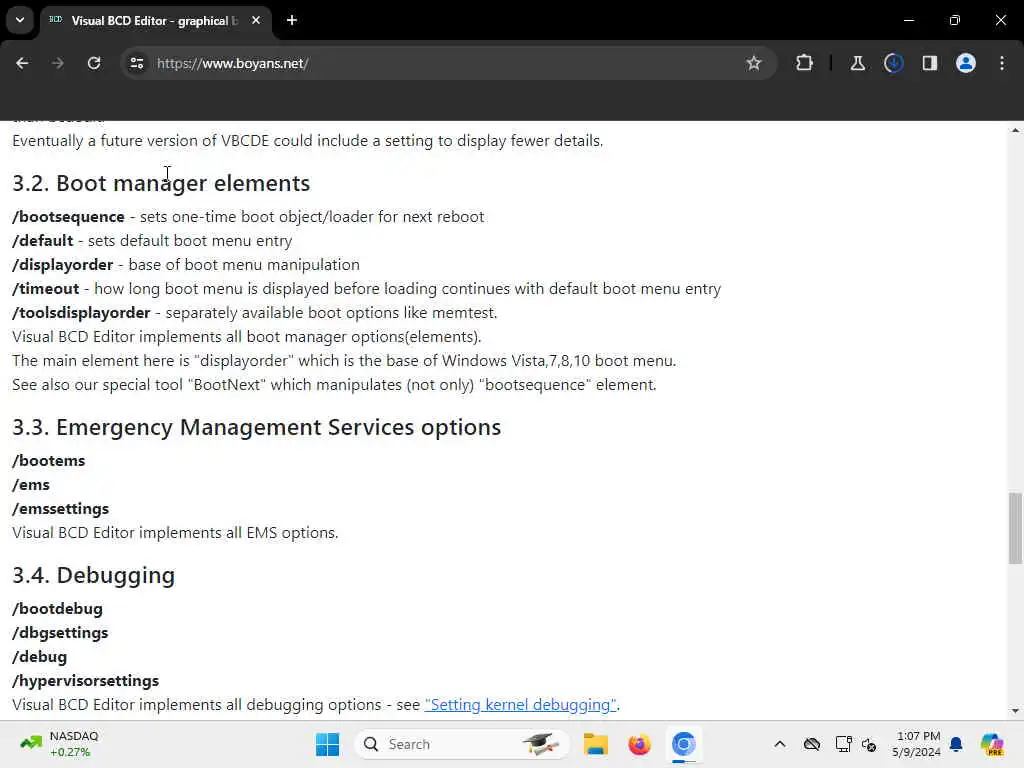The width and height of the screenshot is (1024, 768).
Task: Click 'Visual BCD Editor implements all EMS options.'
Action: point(175,533)
